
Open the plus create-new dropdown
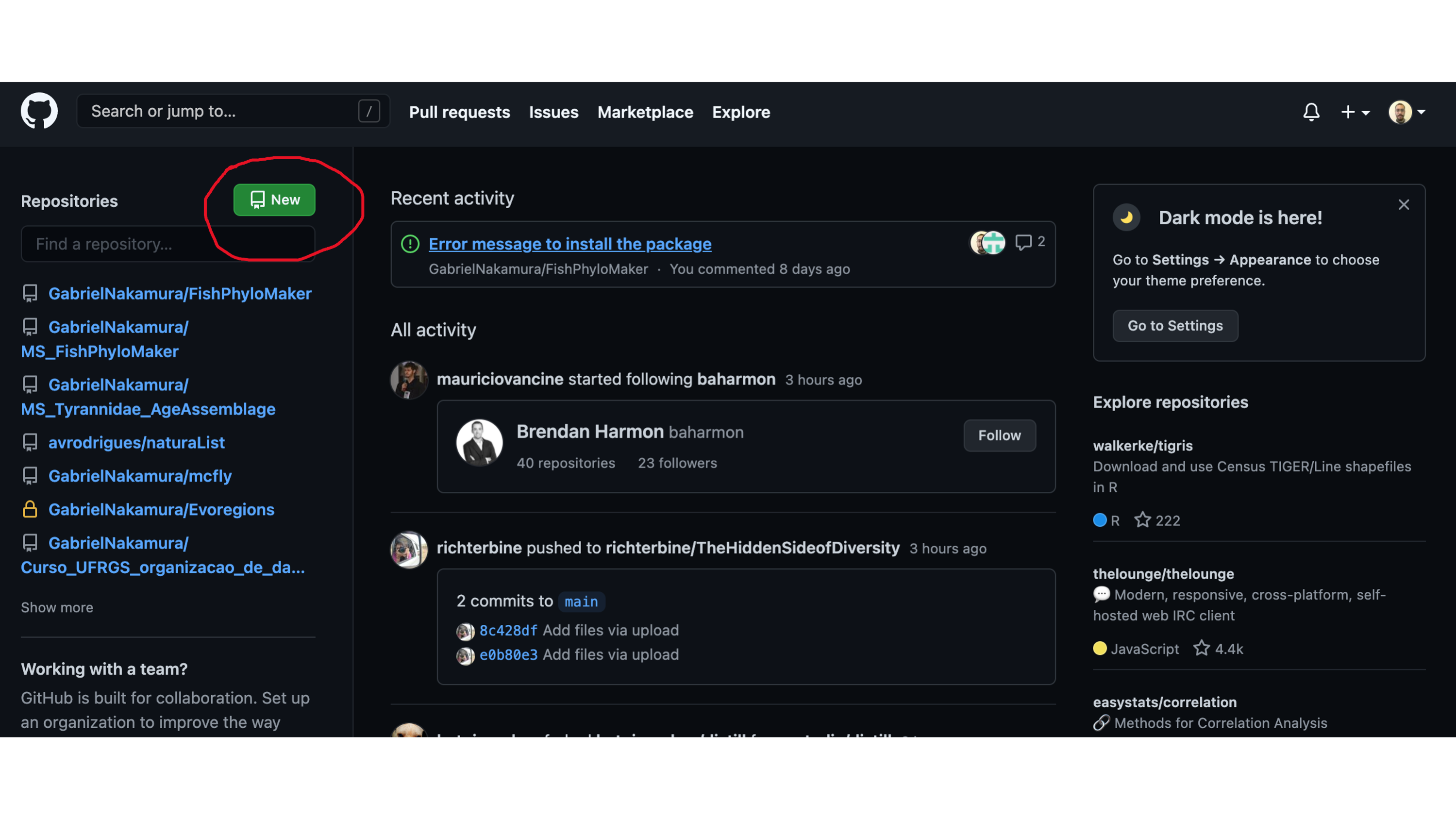[1356, 112]
